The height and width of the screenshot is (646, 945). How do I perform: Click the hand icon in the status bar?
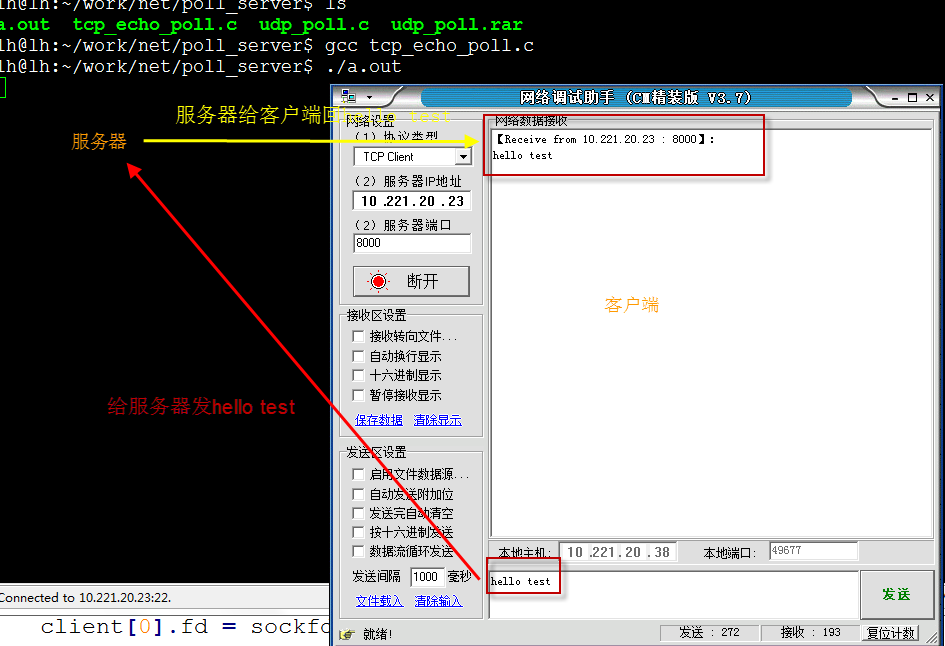coord(347,634)
